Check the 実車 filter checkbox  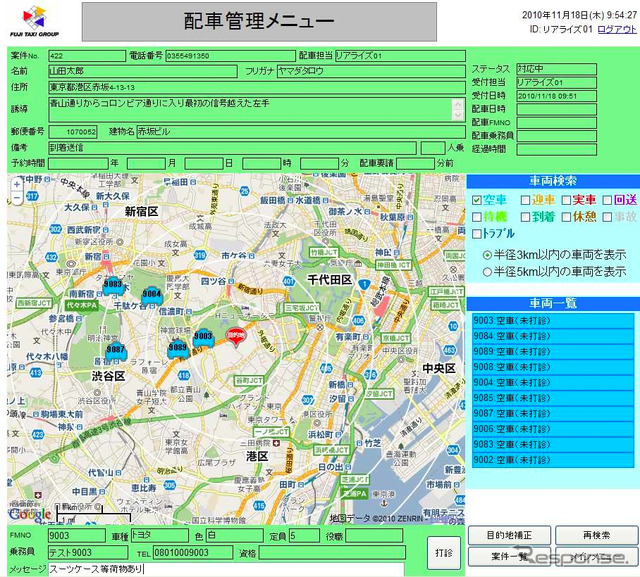pos(566,200)
